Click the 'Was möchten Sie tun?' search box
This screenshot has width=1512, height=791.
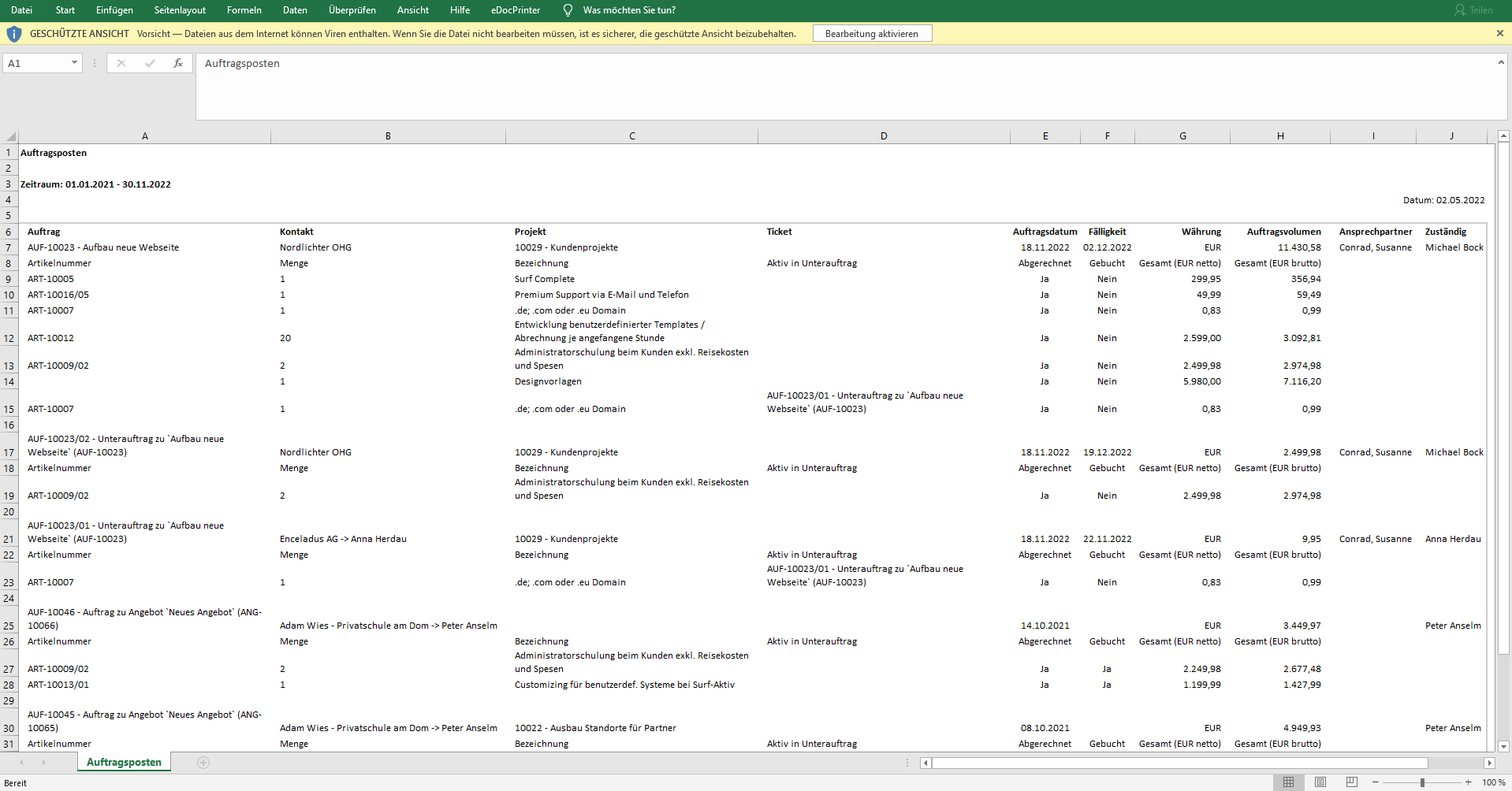pyautogui.click(x=629, y=10)
